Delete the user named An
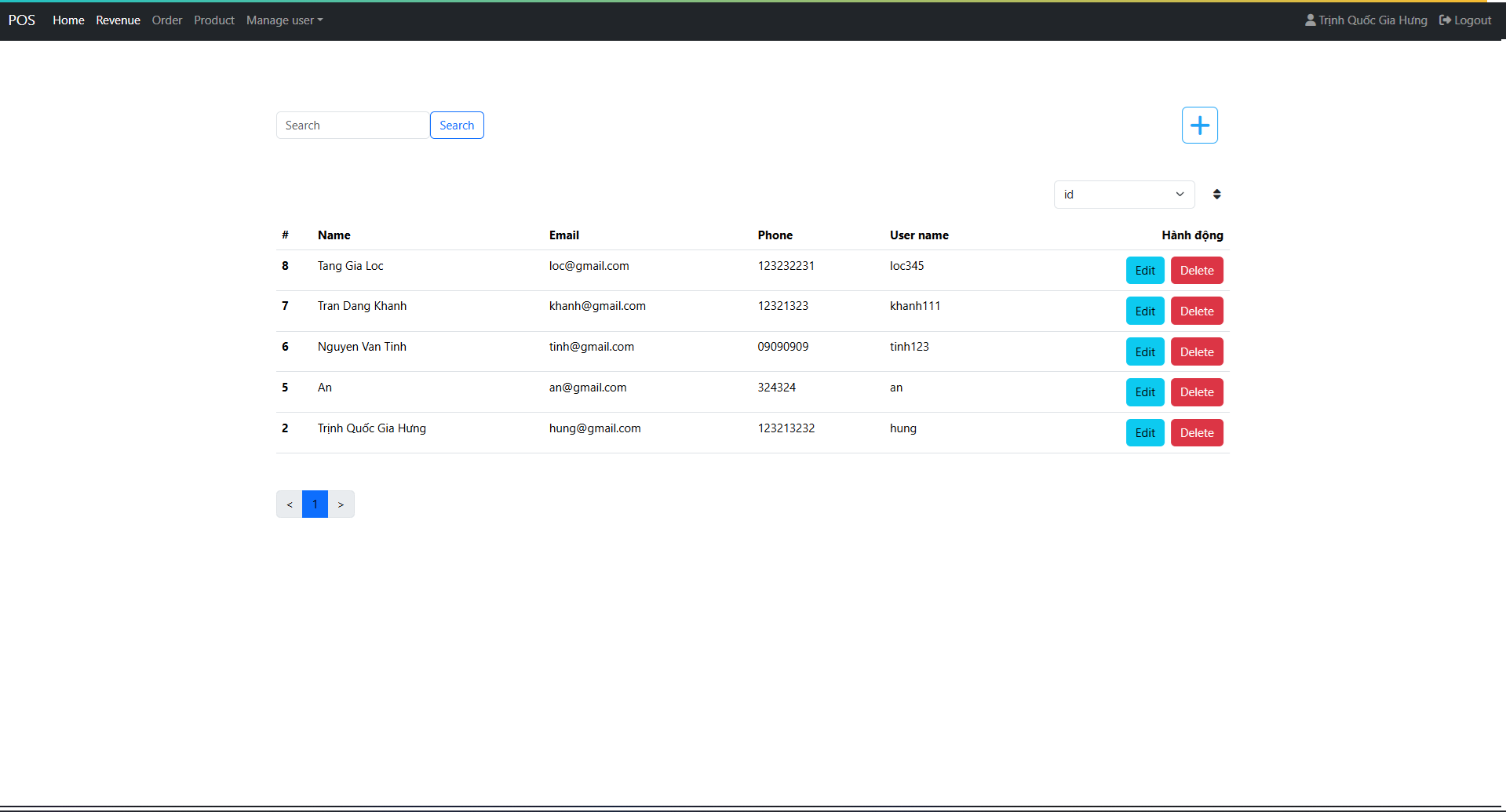 (1196, 392)
